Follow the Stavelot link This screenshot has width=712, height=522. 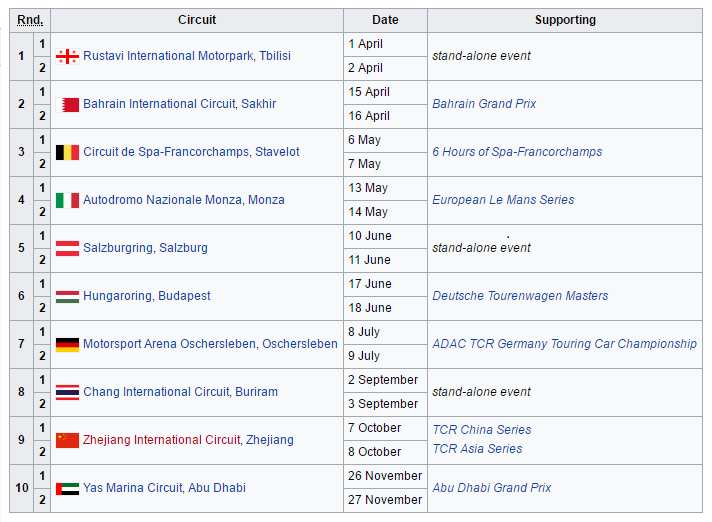coord(277,152)
